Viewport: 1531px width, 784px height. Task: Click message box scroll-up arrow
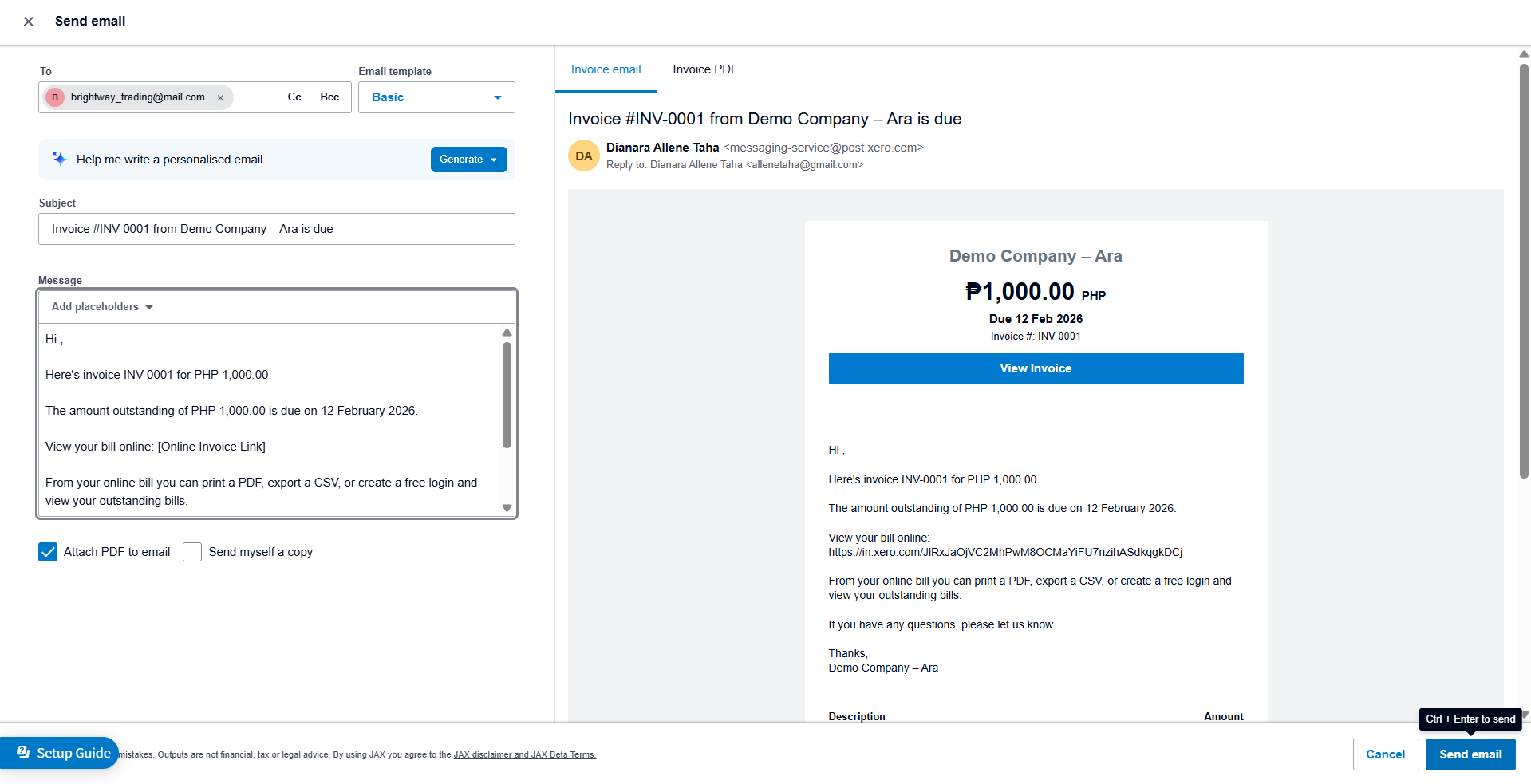click(x=507, y=333)
